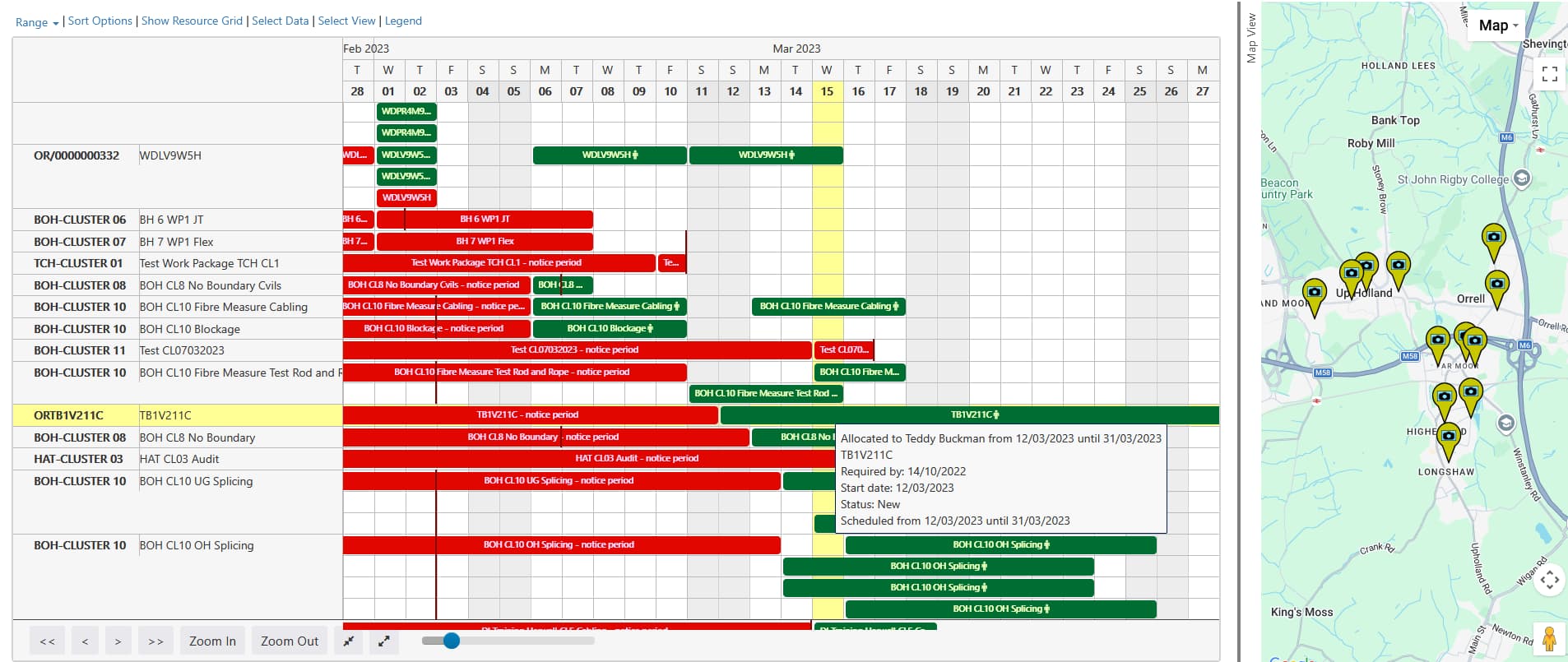Click the Test CL07032023 notice period bar
Viewport: 1568px width, 662px height.
578,350
